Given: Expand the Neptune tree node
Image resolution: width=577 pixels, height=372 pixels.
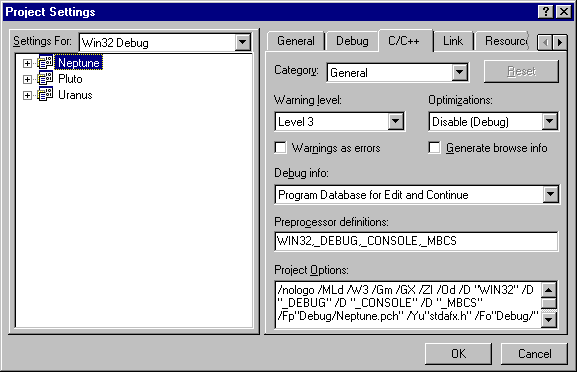Looking at the screenshot, I should pos(27,63).
